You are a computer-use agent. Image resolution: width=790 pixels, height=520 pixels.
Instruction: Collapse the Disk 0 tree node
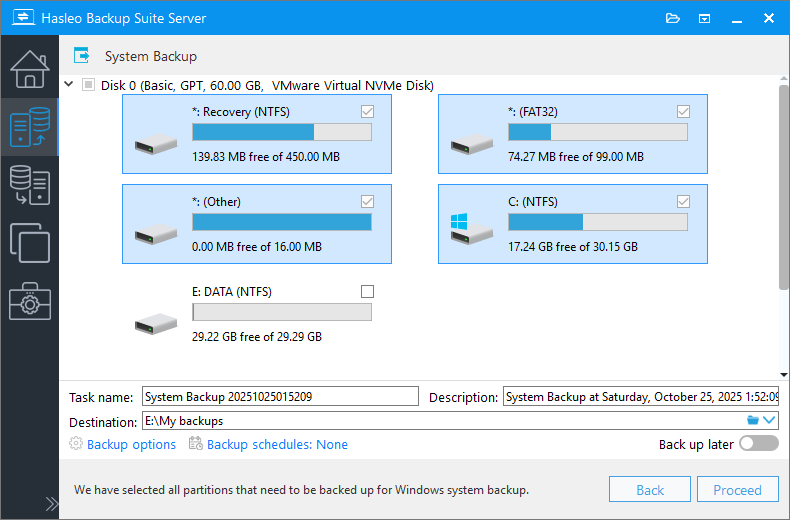69,84
